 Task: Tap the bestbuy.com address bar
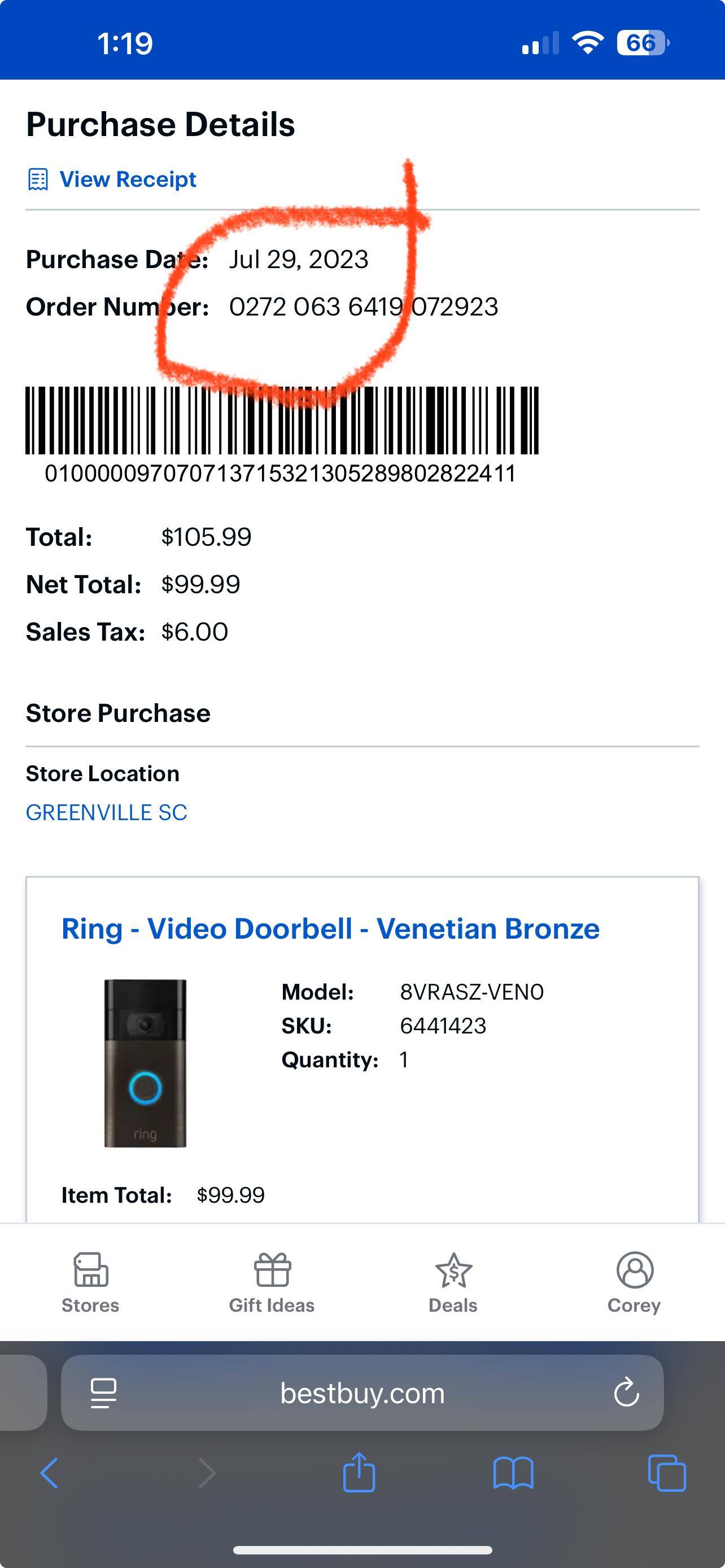[362, 1393]
